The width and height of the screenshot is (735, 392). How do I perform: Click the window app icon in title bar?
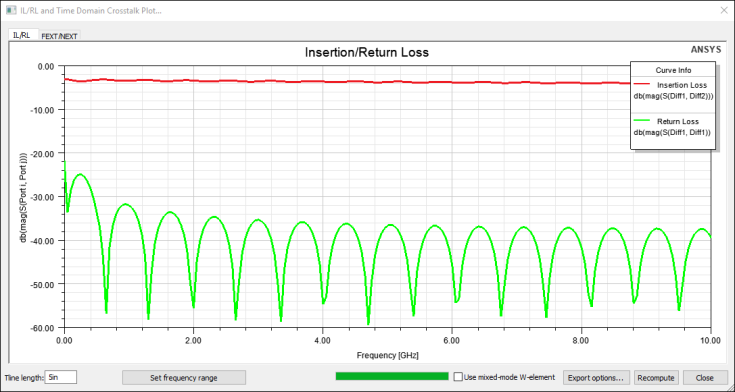point(11,10)
